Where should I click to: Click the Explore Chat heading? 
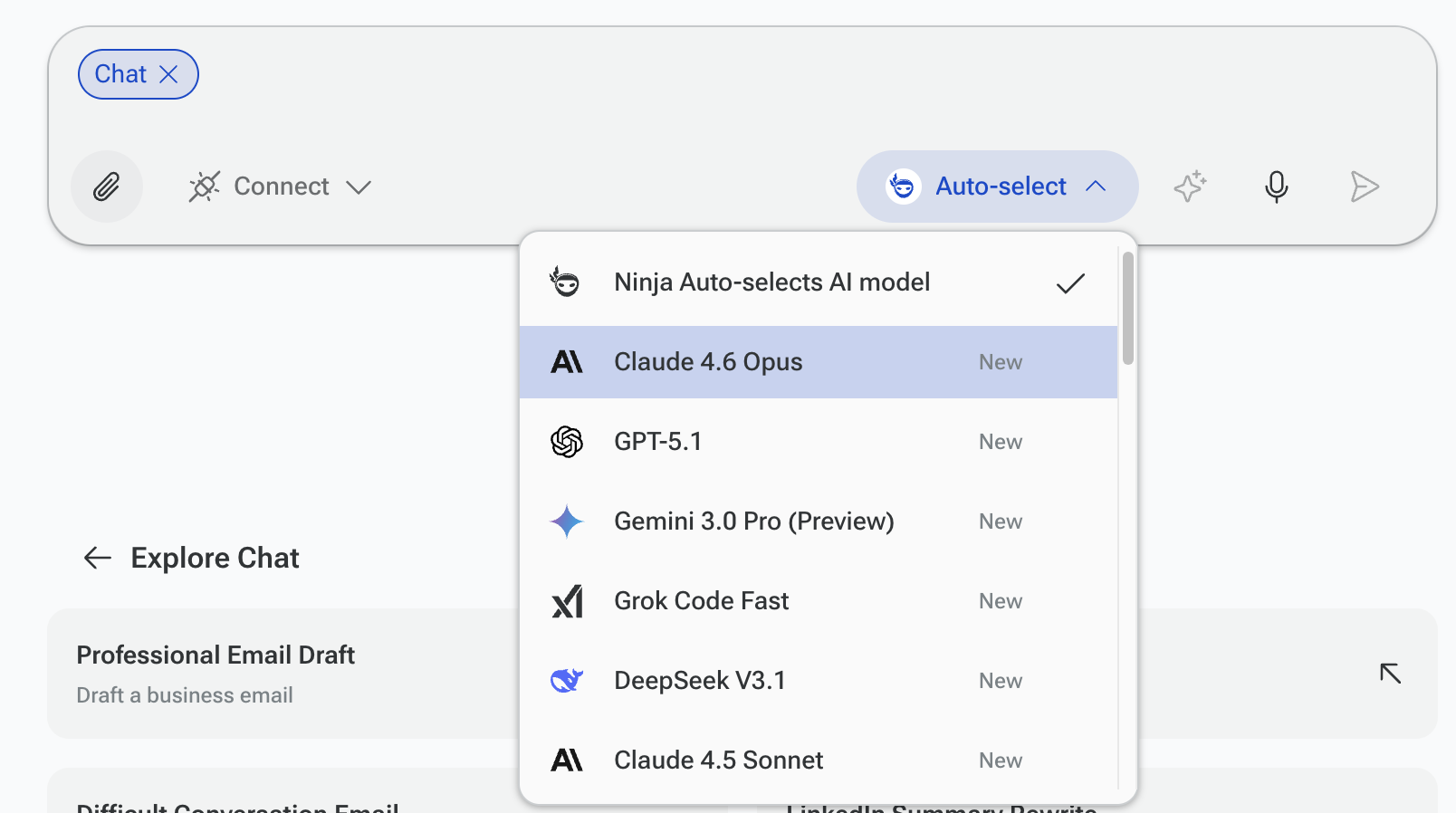click(215, 558)
